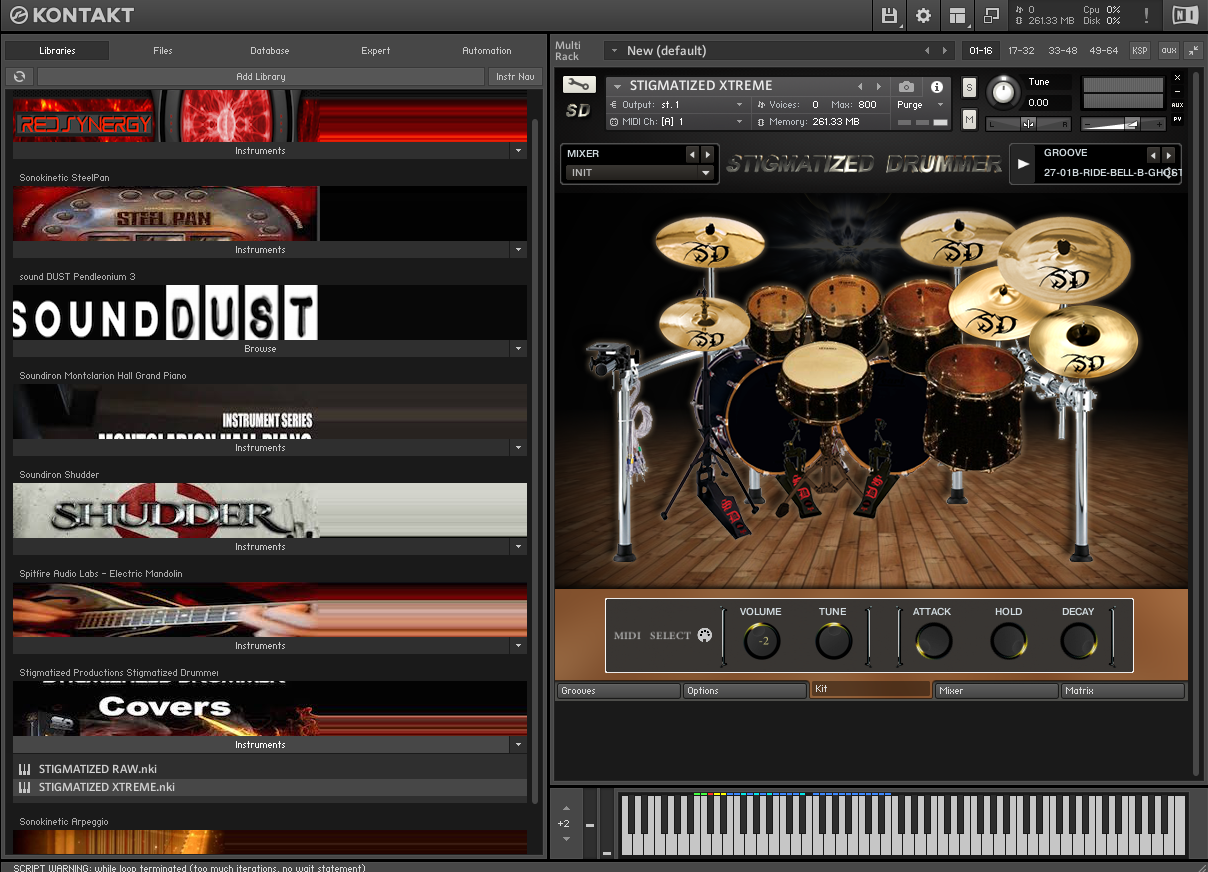Refresh the library list
The image size is (1208, 872).
coord(20,77)
